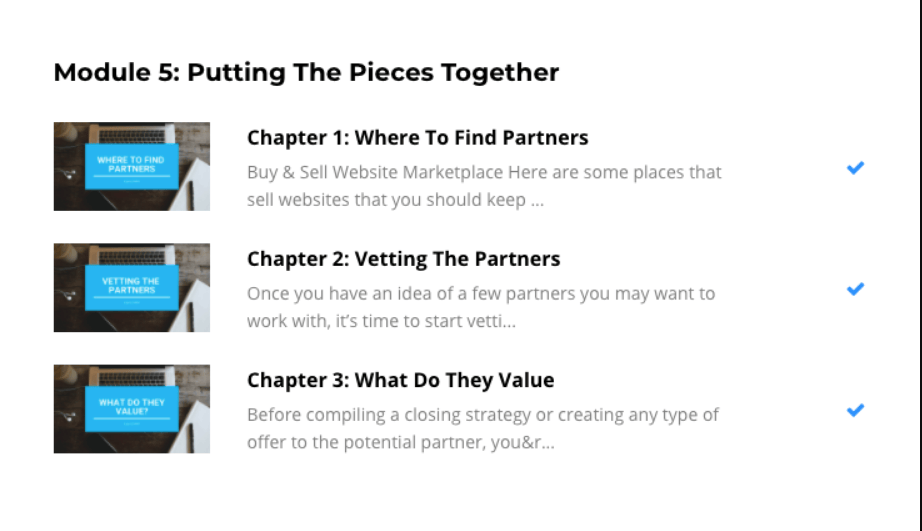Screen dimensions: 922x531
Task: Click the Chapter 1 blue completion checkmark
Action: (855, 168)
